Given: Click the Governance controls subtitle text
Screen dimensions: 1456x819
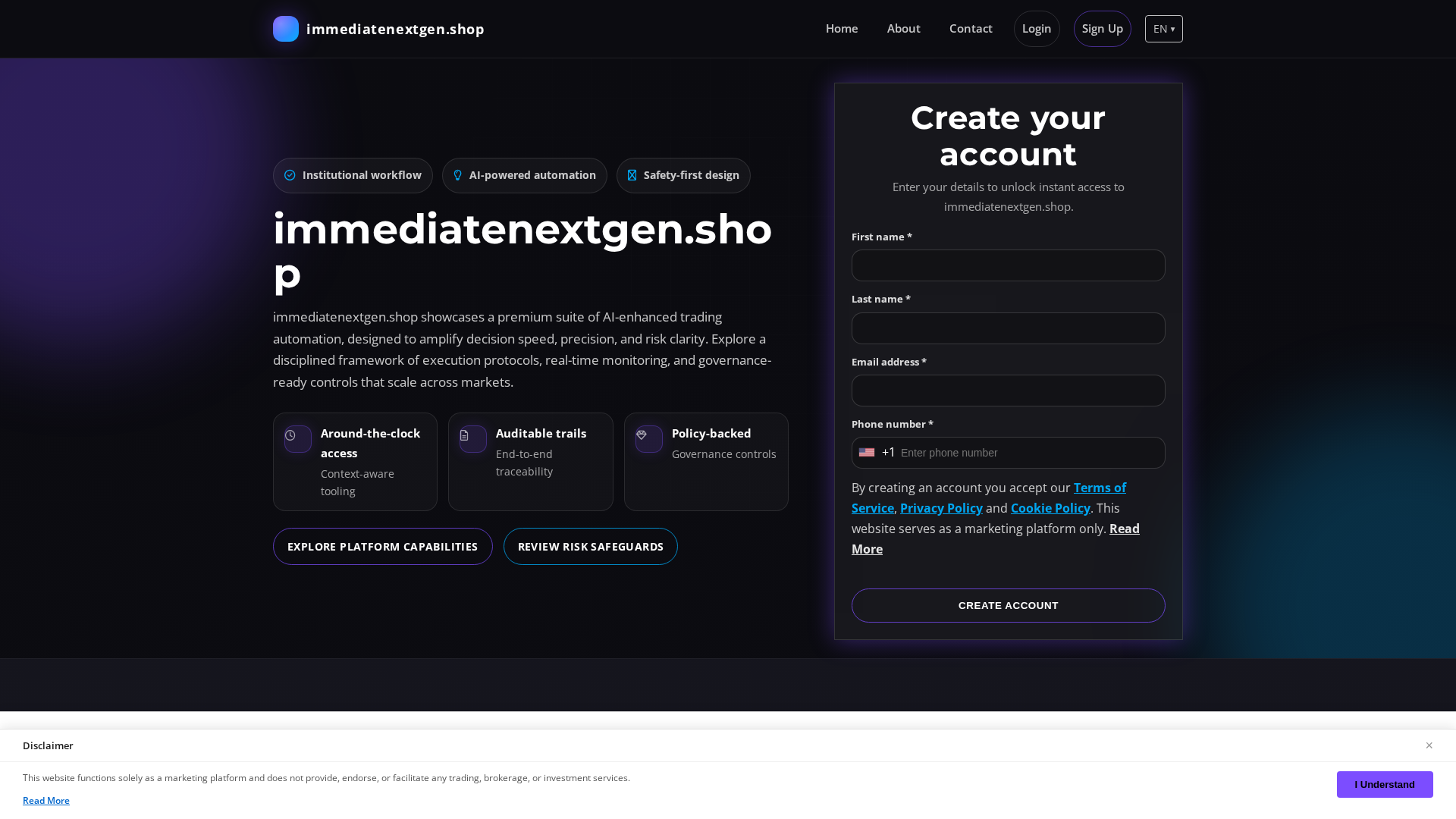Looking at the screenshot, I should (x=724, y=454).
